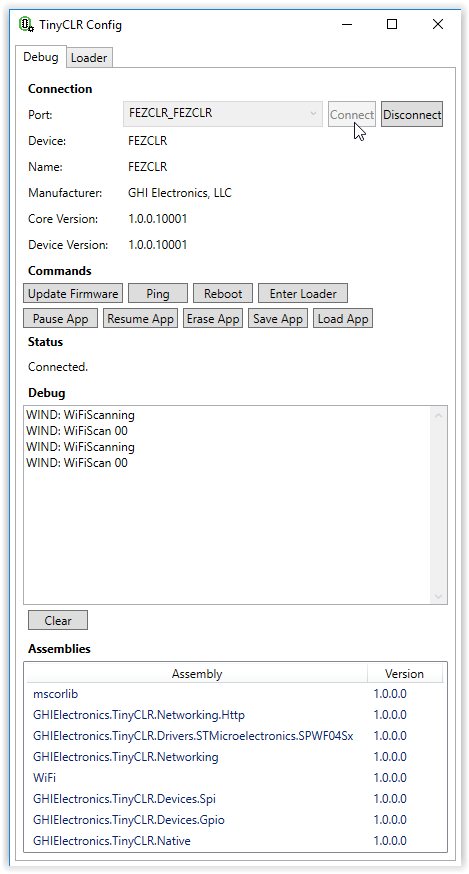Click the Device Version value 1.0.0.10001
The width and height of the screenshot is (469, 874).
coord(158,245)
